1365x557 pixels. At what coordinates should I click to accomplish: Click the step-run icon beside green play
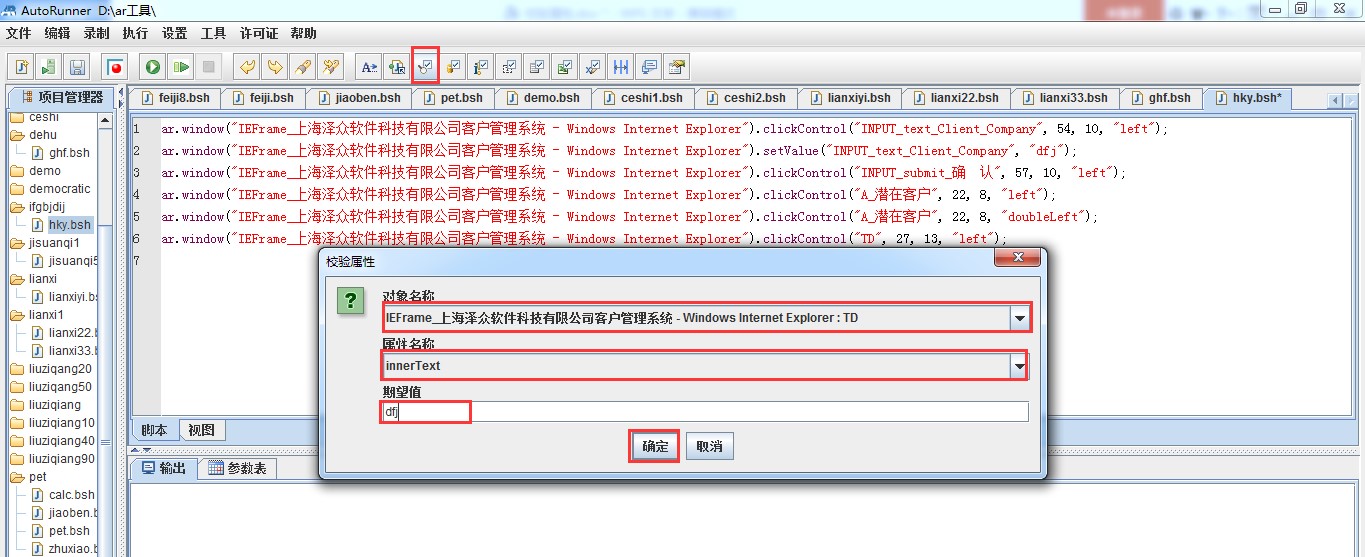click(181, 67)
